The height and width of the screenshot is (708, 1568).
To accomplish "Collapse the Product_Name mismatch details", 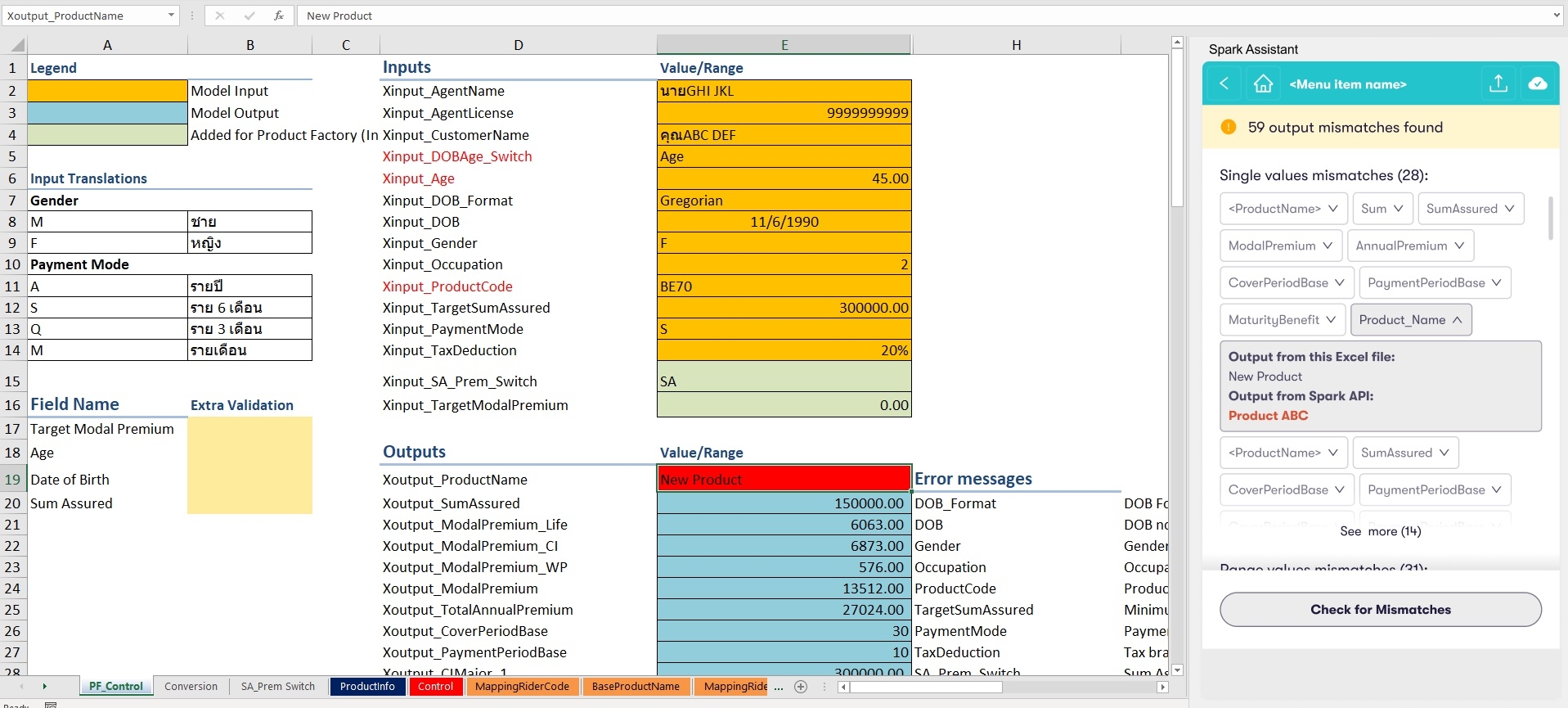I will click(1410, 320).
